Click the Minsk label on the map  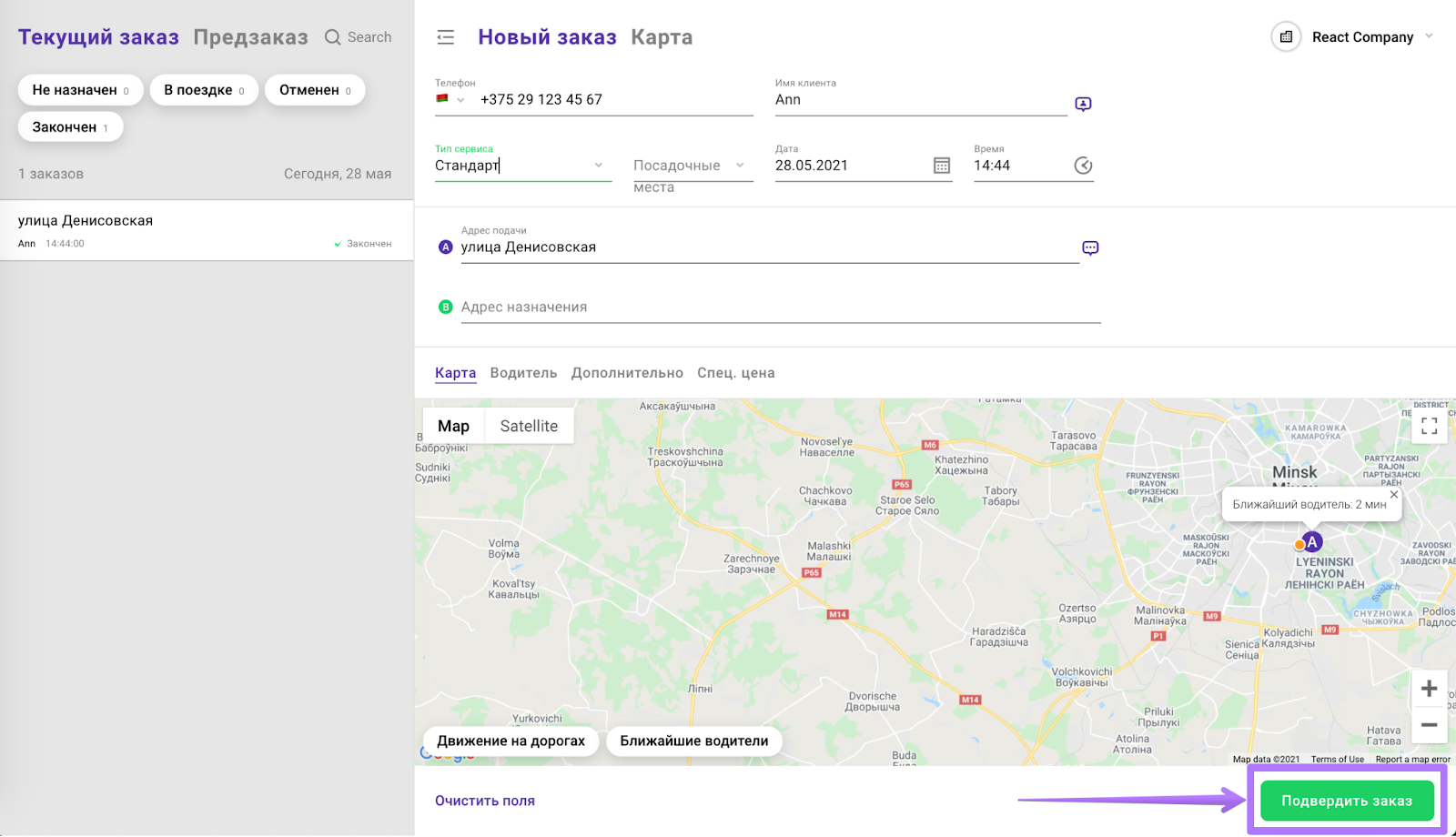pyautogui.click(x=1294, y=472)
